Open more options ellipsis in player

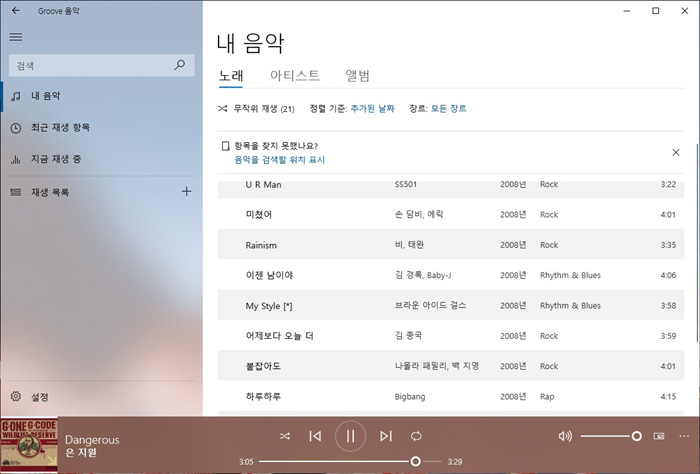point(683,436)
